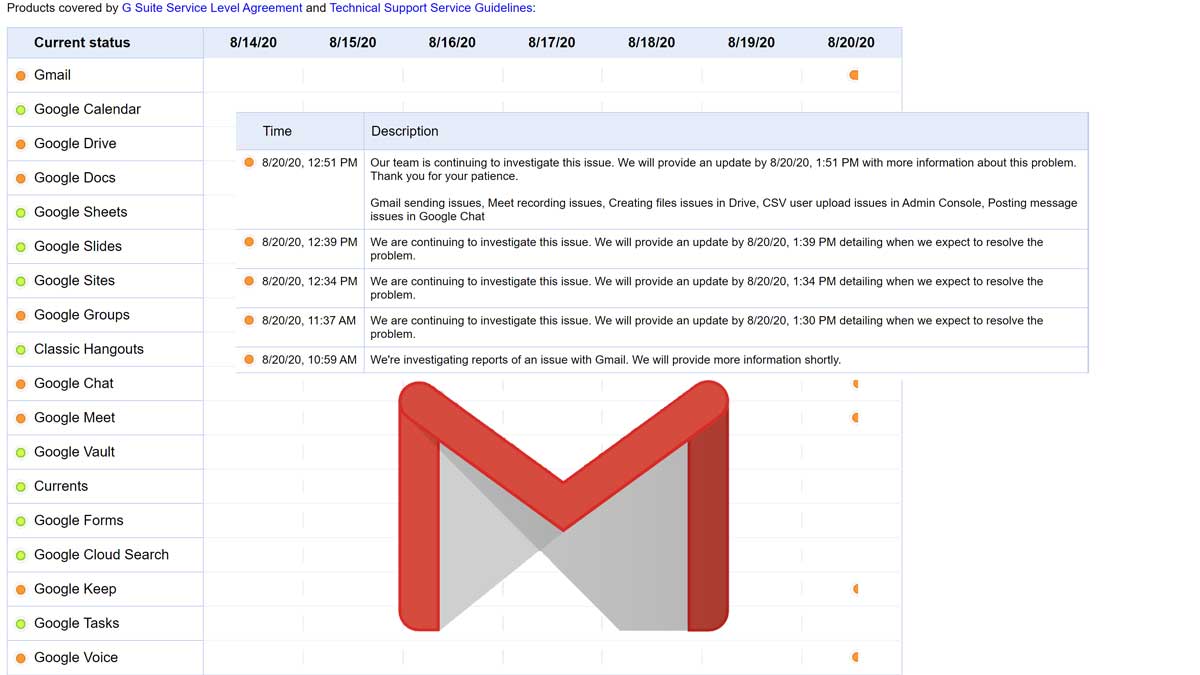The image size is (1200, 675).
Task: Click the orange status icon next to Google Groups
Action: click(18, 314)
